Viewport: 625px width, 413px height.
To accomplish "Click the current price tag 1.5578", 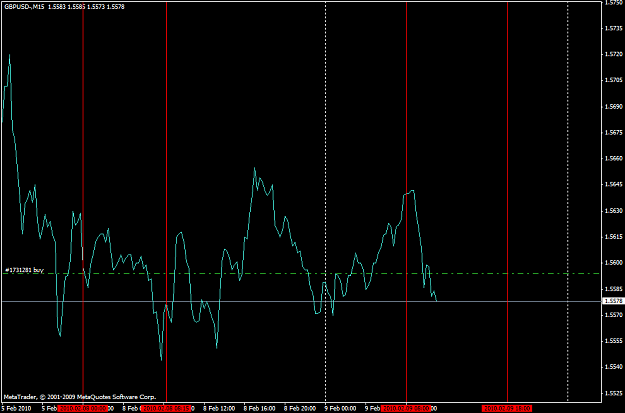I will [612, 301].
